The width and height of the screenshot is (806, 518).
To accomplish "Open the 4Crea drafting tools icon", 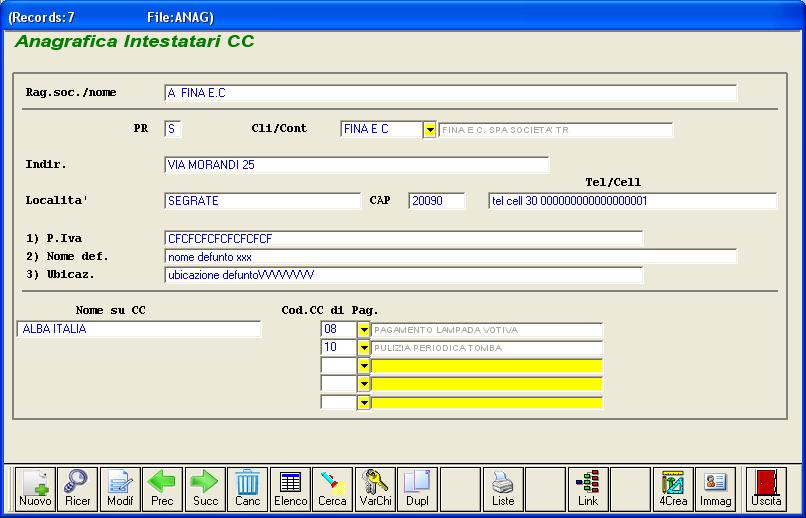I will click(x=673, y=489).
